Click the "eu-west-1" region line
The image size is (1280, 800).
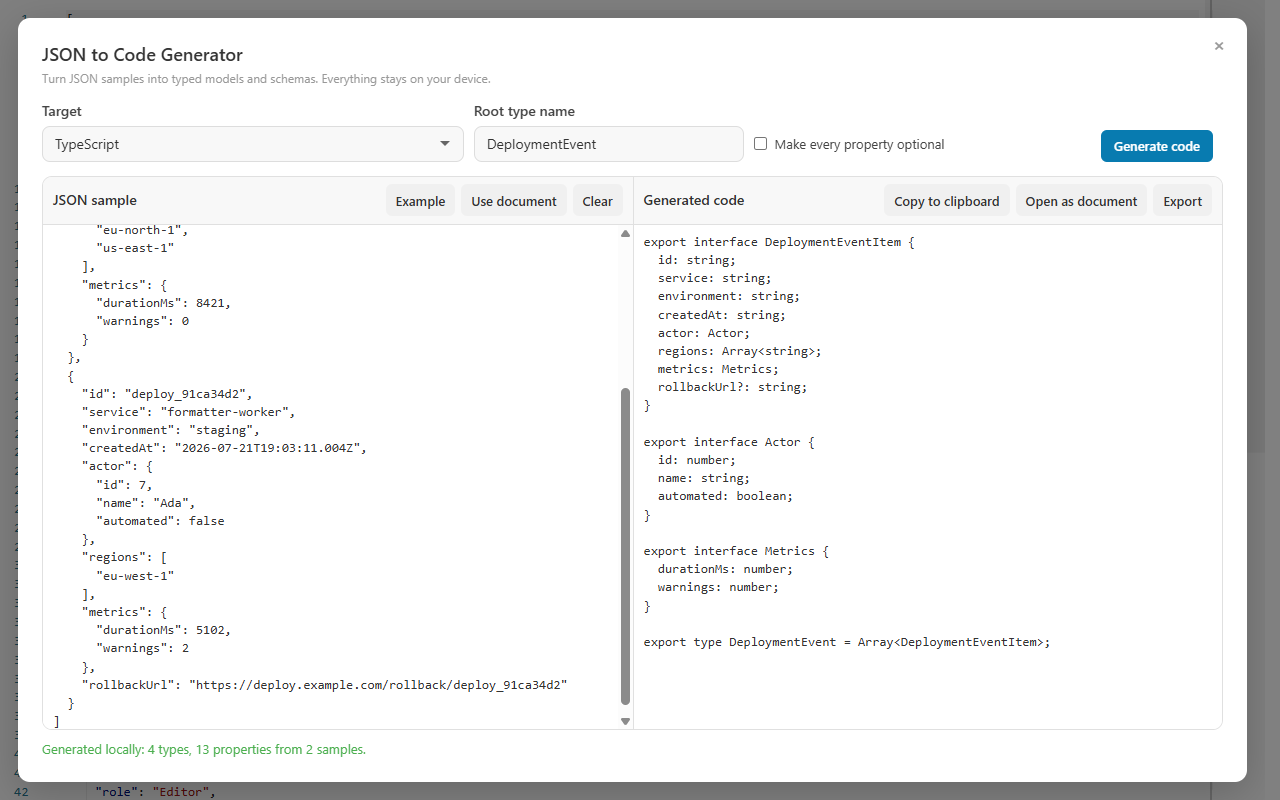coord(136,576)
